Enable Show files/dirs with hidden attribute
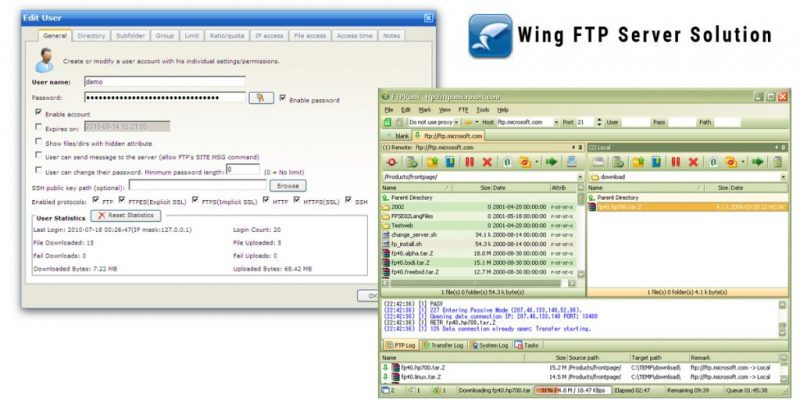This screenshot has height=400, width=800. [x=38, y=141]
